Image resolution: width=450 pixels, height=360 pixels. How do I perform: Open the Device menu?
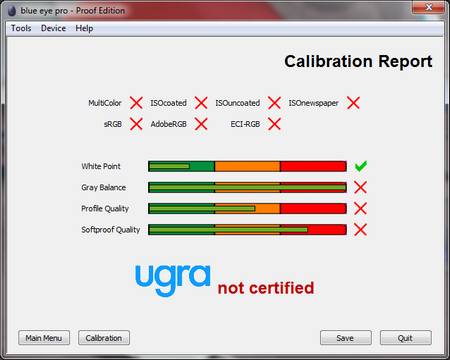click(53, 28)
